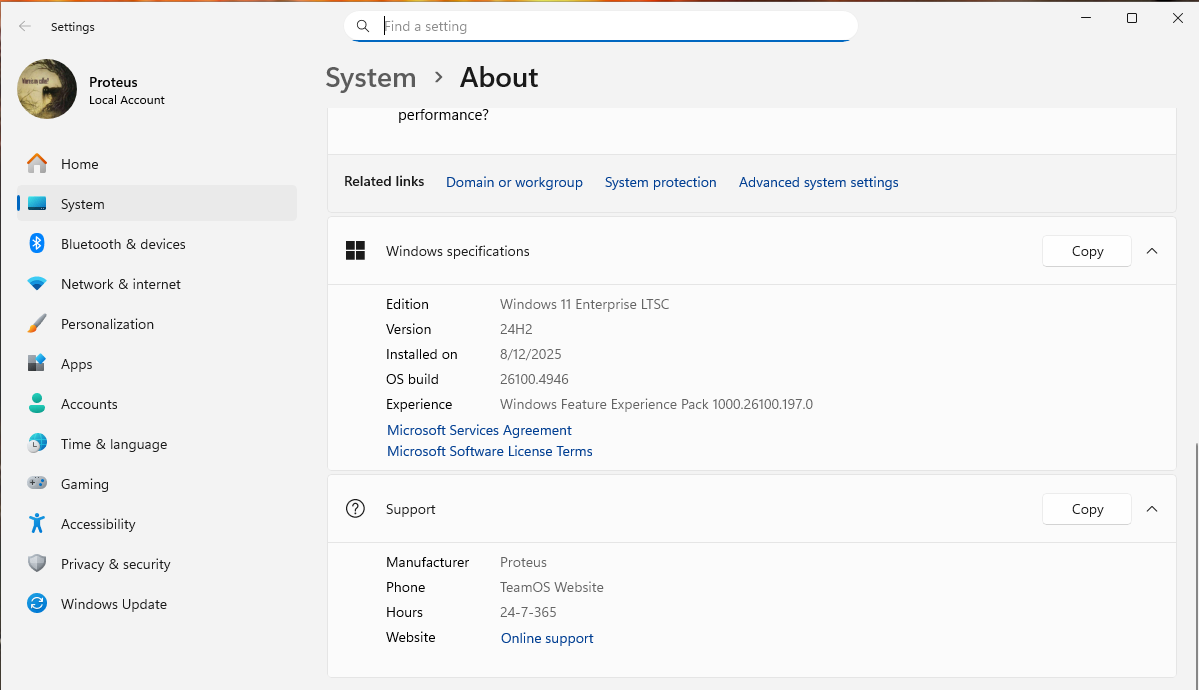Open Domain or workgroup link
The width and height of the screenshot is (1199, 690).
point(514,182)
